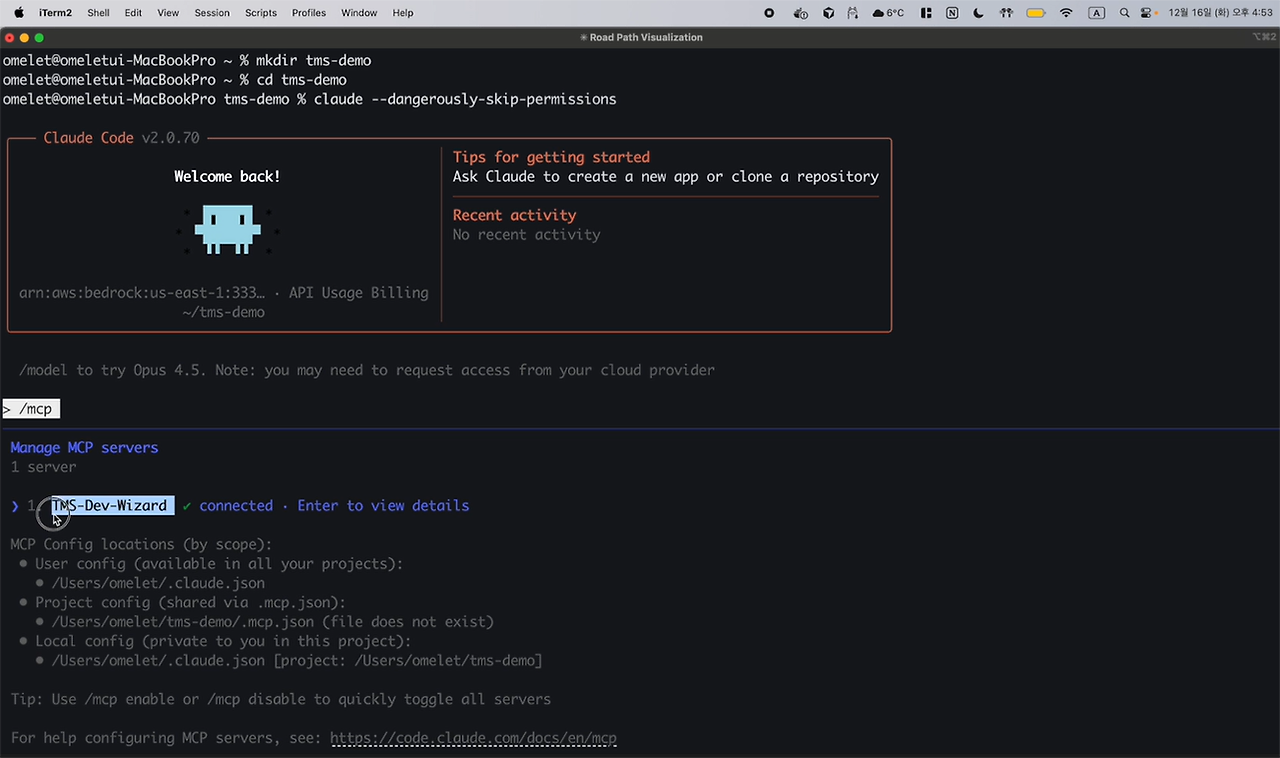Click Ask Claude to create a new app tip
The width and height of the screenshot is (1280, 758).
coord(666,177)
